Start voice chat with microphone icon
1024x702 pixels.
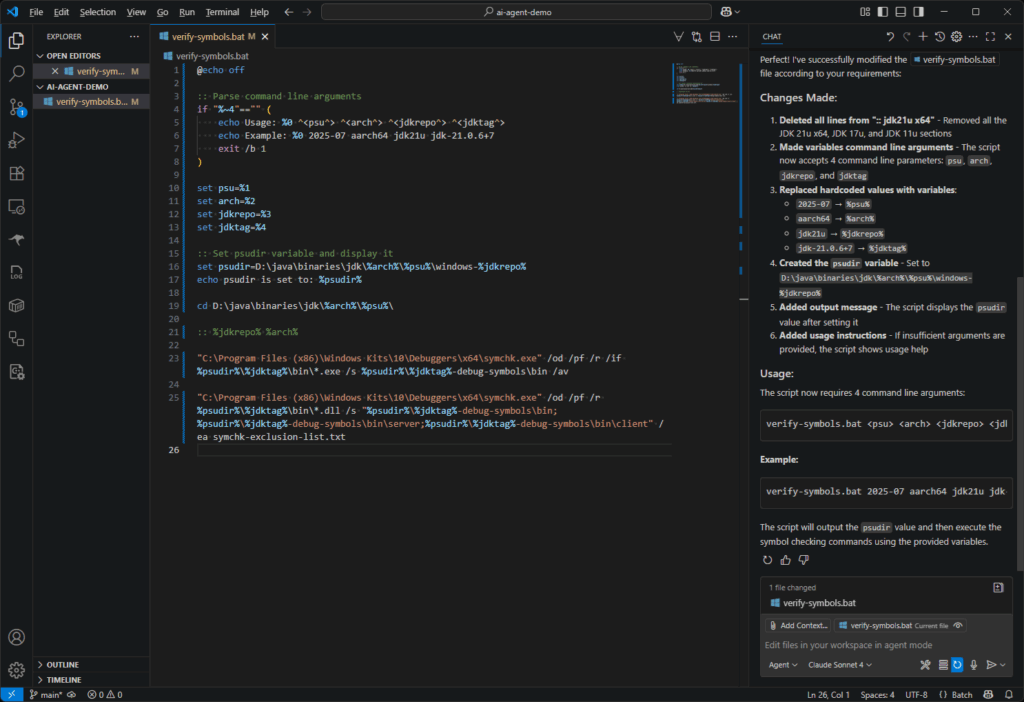point(973,665)
